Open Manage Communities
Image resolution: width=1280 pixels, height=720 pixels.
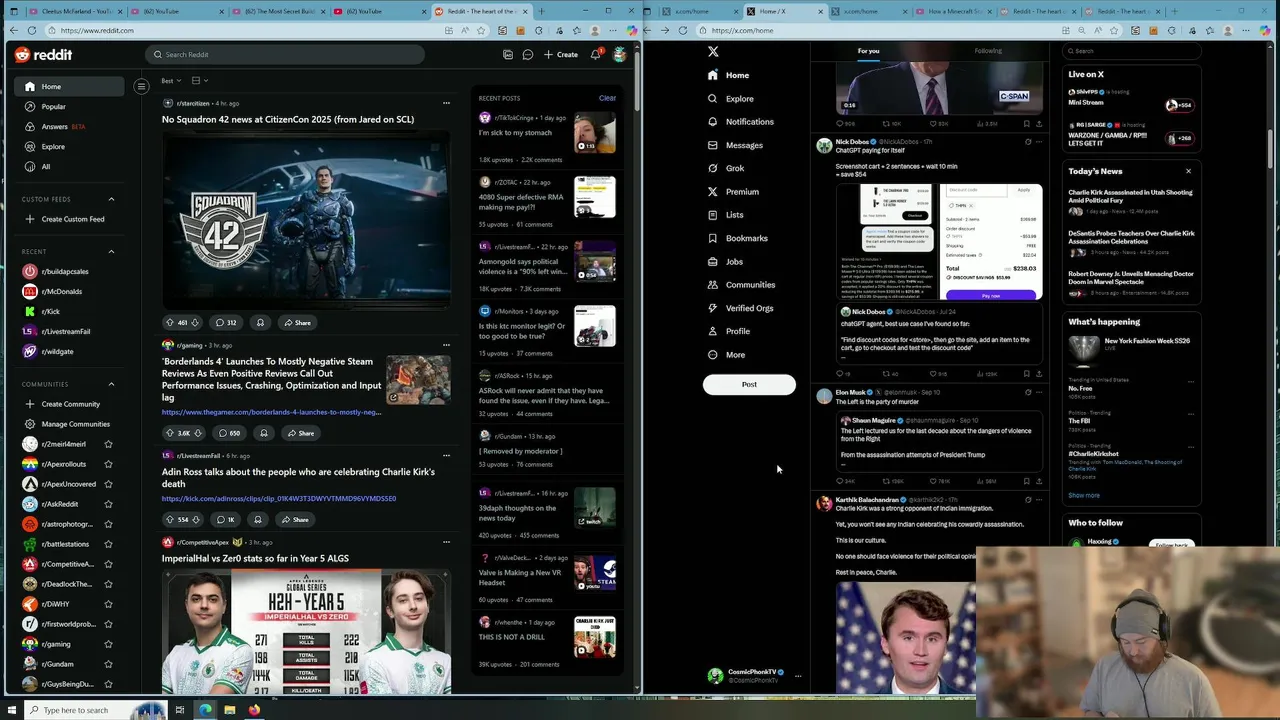[68, 424]
